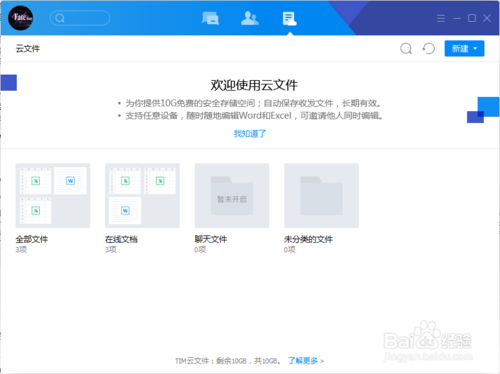500x374 pixels.
Task: Open the 在线文档 folder thumbnail
Action: tap(142, 196)
